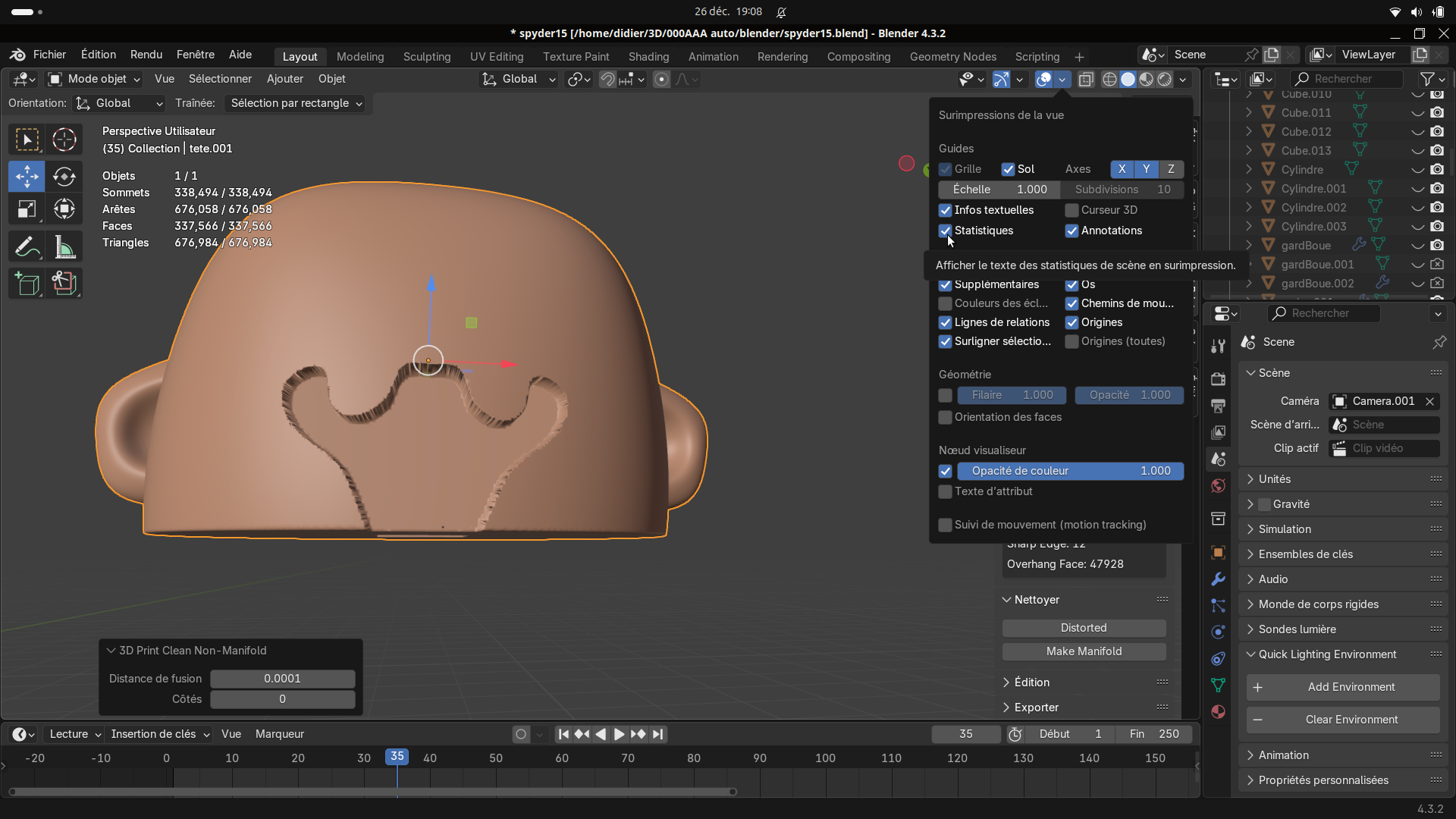Expand the Unités panel
Screen dimensions: 1456x819
click(x=1274, y=479)
